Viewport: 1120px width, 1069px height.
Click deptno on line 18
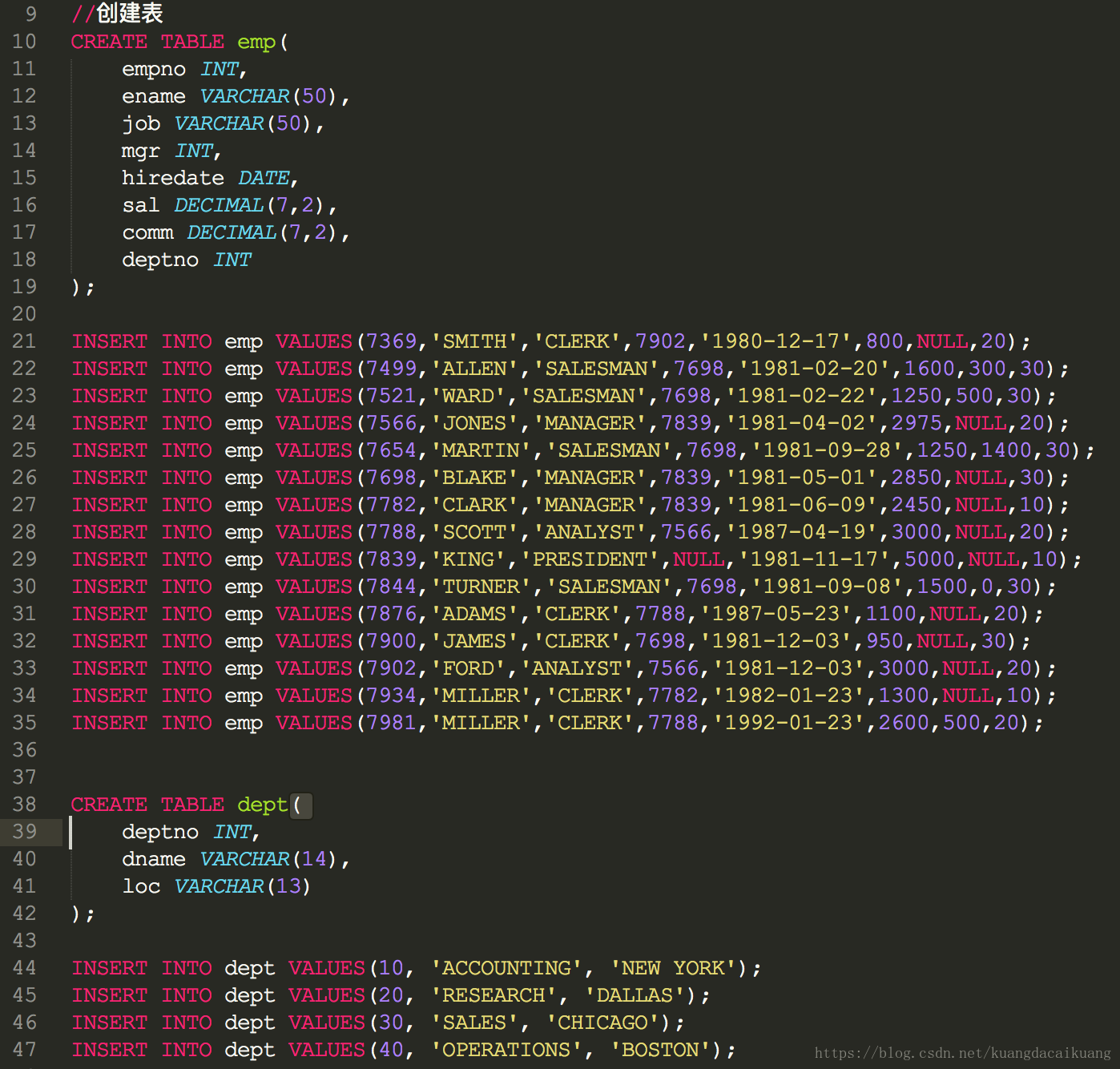tap(160, 260)
